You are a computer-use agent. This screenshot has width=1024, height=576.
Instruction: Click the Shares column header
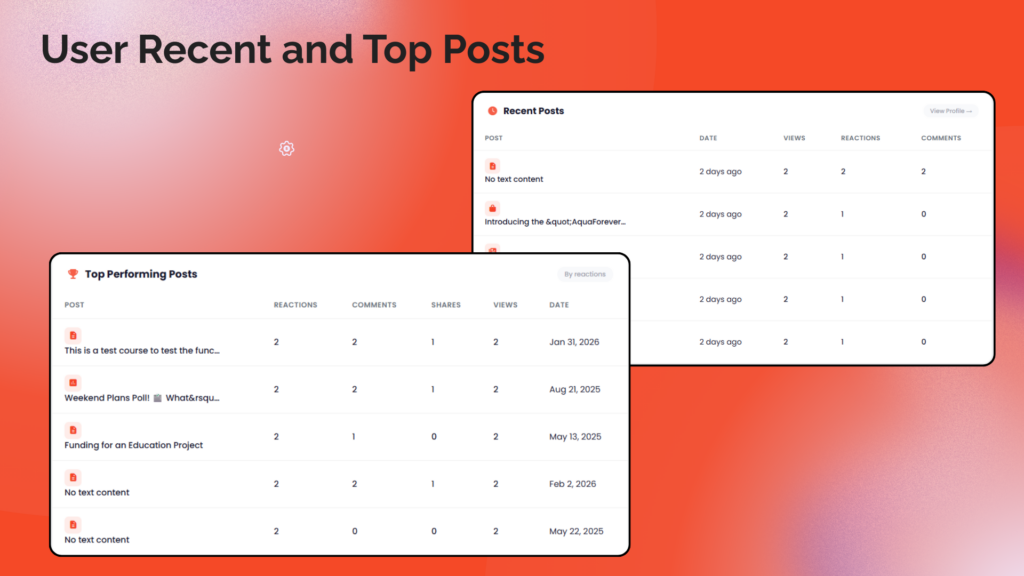[445, 305]
